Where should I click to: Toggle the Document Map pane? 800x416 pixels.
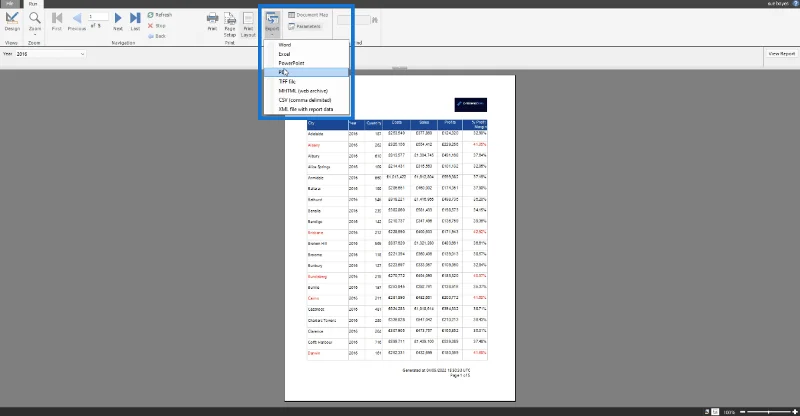(308, 15)
